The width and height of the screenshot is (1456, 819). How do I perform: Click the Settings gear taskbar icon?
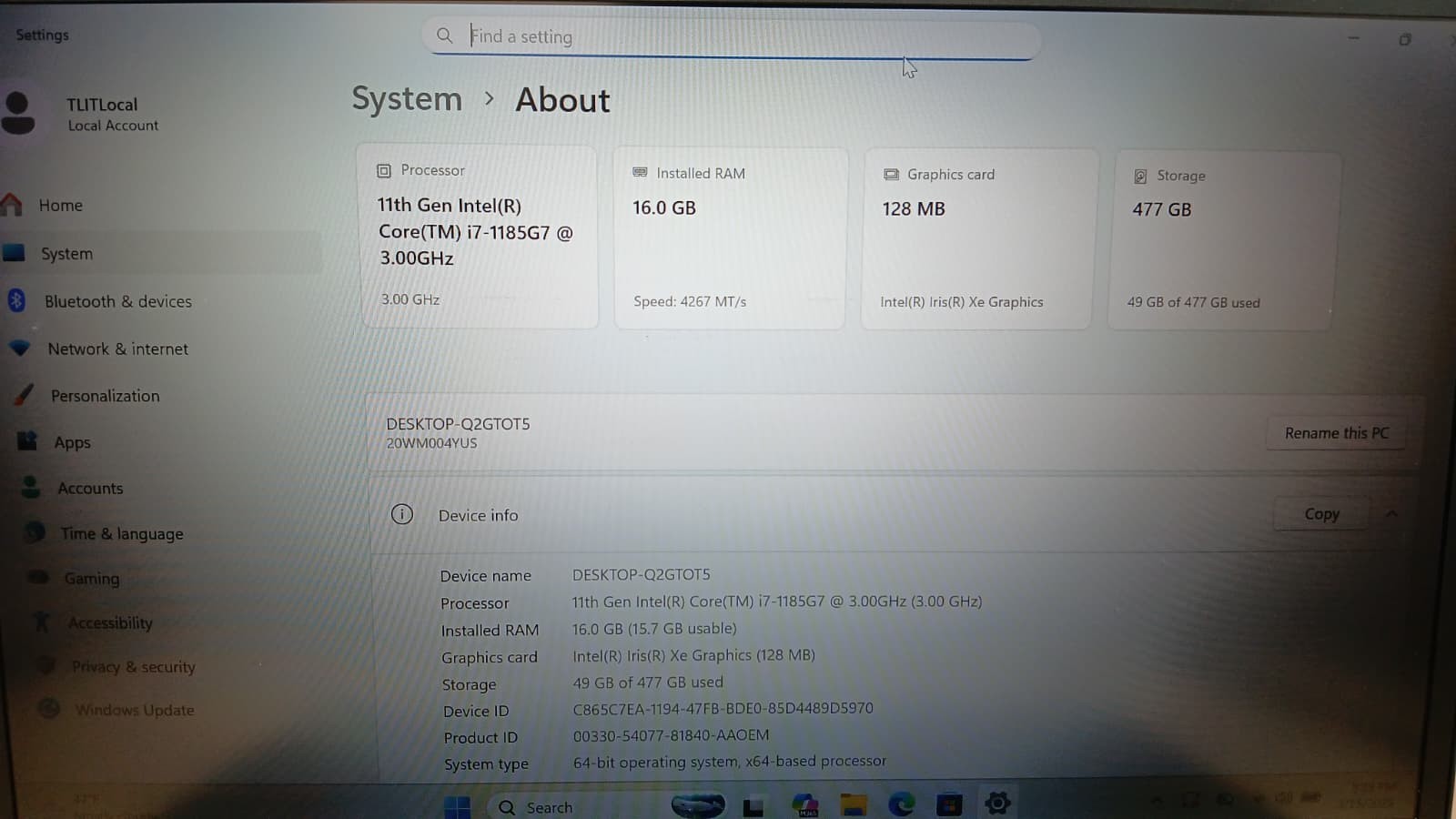(997, 803)
